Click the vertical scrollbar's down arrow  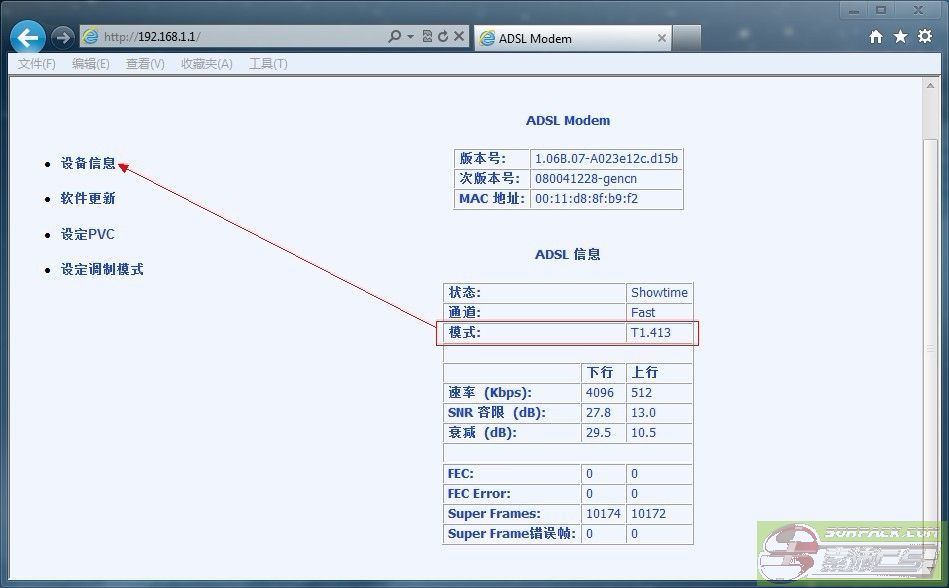931,566
